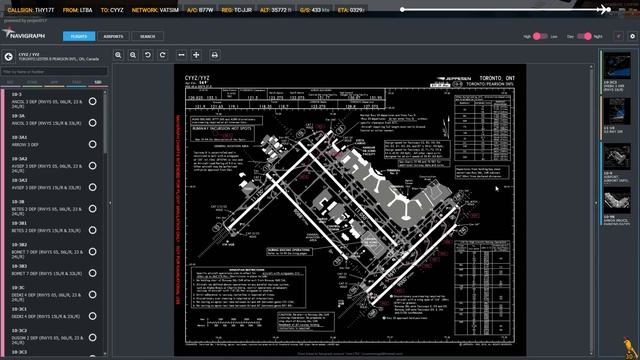Zoom in on the airport chart
This screenshot has height=360, width=640.
point(118,55)
